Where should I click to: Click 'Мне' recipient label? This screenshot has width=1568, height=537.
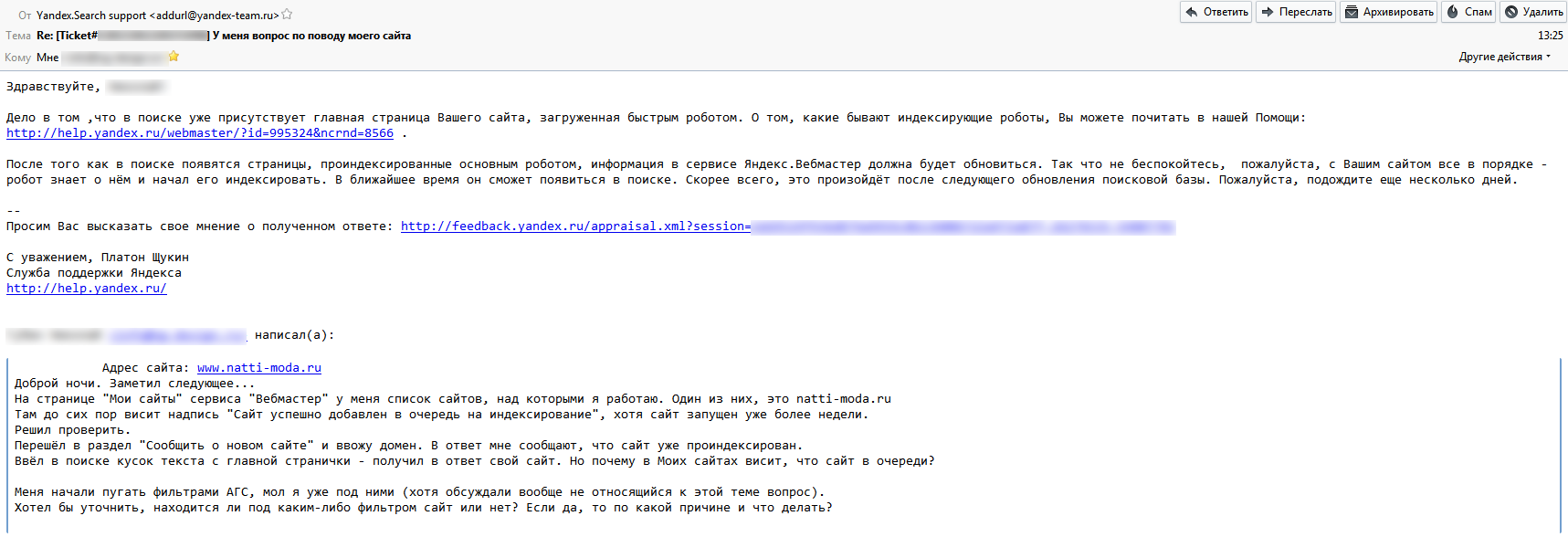[x=47, y=58]
